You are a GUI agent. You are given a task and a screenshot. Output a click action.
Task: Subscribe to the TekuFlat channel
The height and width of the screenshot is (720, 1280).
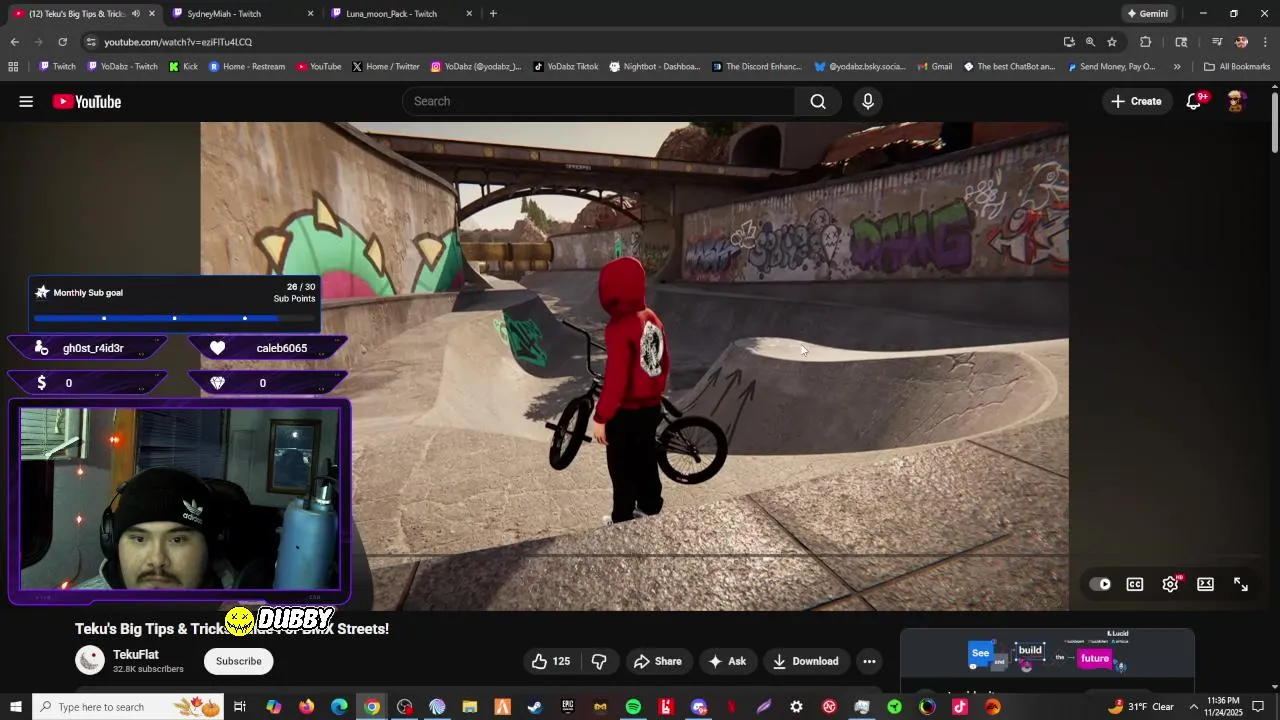pyautogui.click(x=239, y=661)
